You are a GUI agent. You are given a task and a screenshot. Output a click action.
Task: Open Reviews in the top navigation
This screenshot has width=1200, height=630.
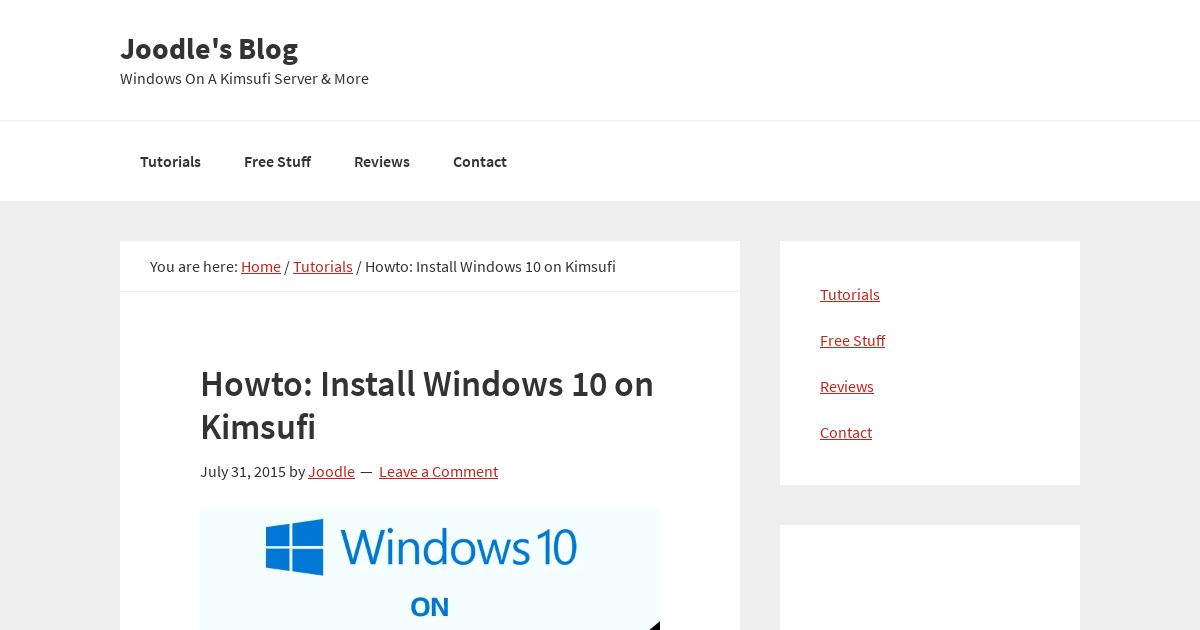point(382,161)
